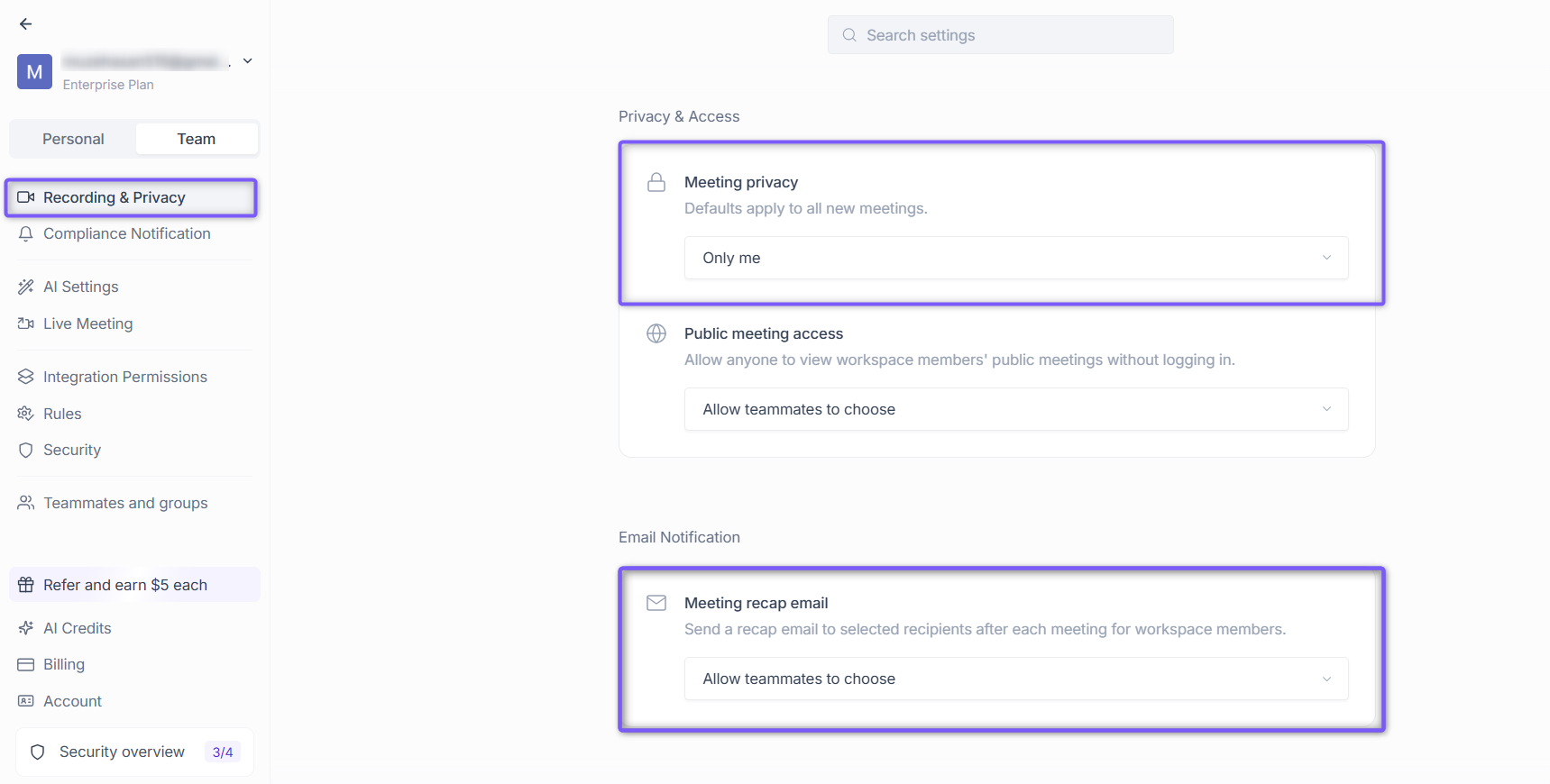Click Refer and earn $5 each
Viewport: 1550px width, 784px height.
pos(134,585)
